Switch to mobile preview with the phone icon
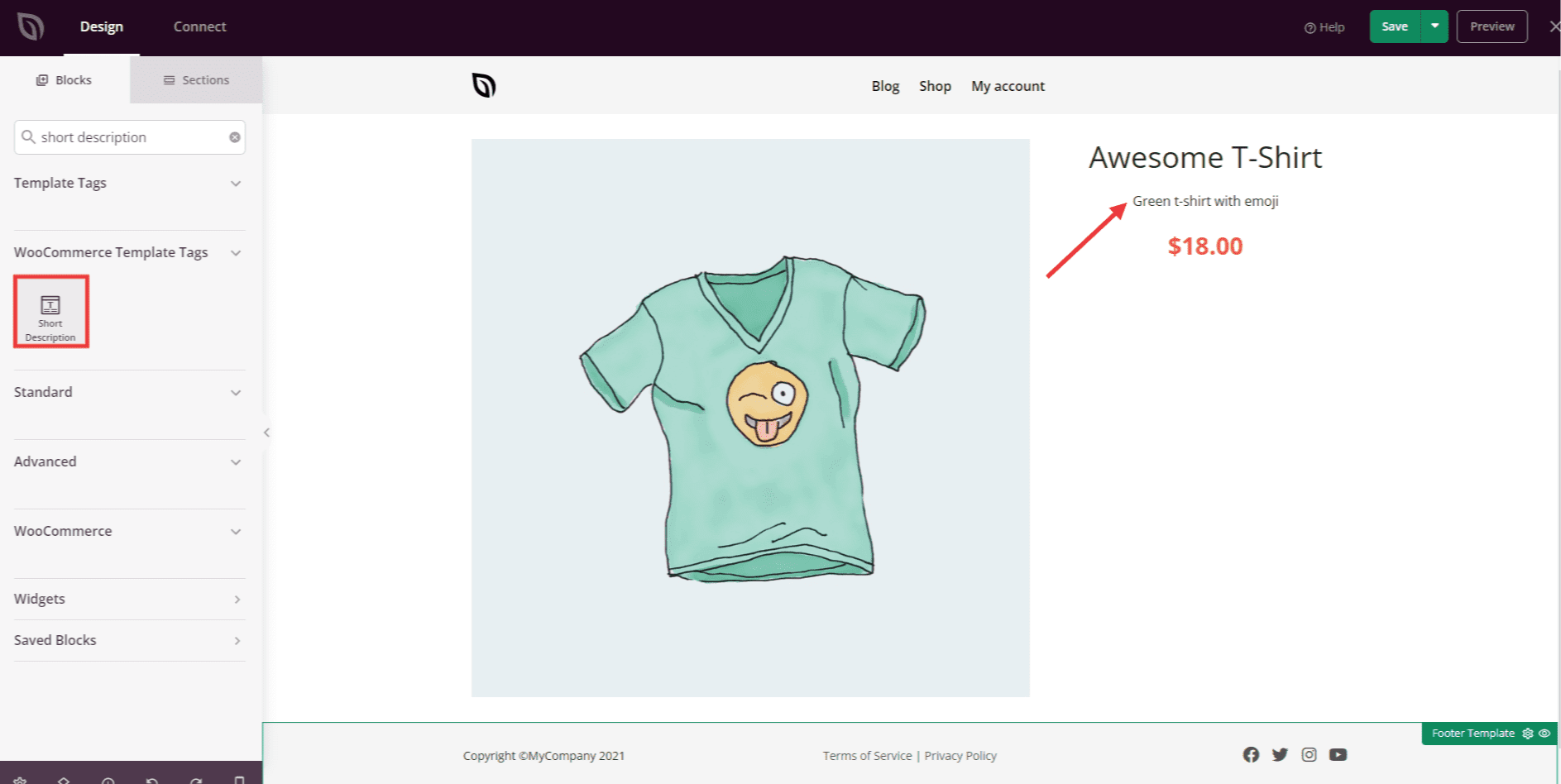Image resolution: width=1561 pixels, height=784 pixels. click(x=238, y=782)
